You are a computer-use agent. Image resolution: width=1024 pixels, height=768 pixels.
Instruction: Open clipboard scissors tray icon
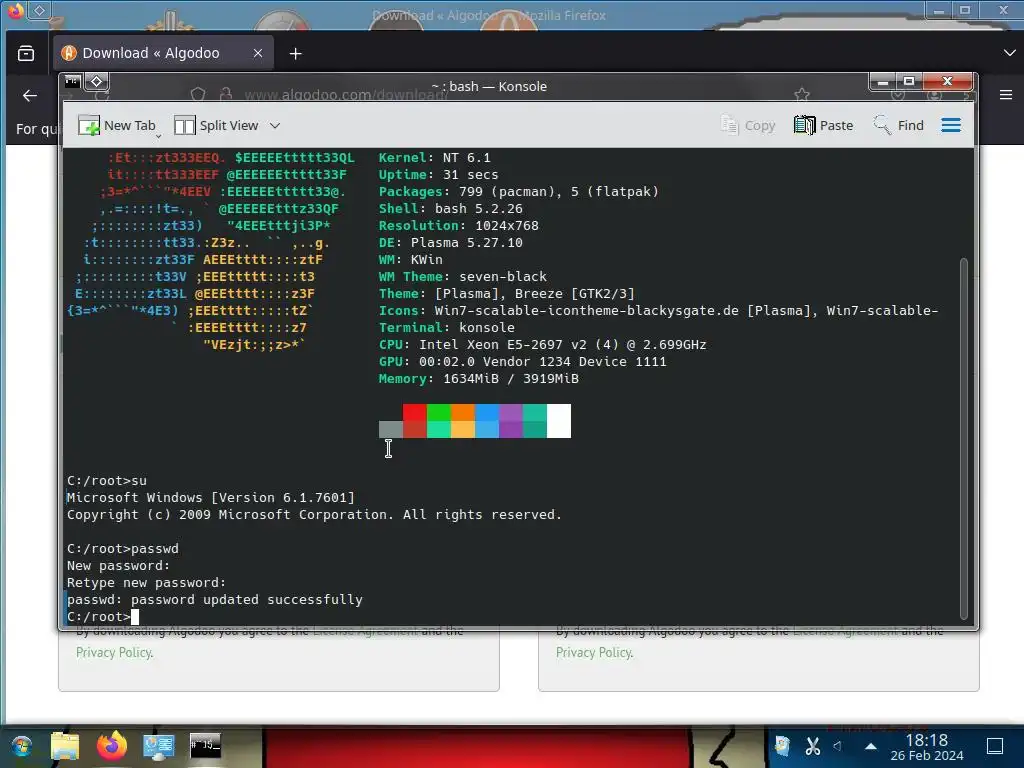click(812, 746)
